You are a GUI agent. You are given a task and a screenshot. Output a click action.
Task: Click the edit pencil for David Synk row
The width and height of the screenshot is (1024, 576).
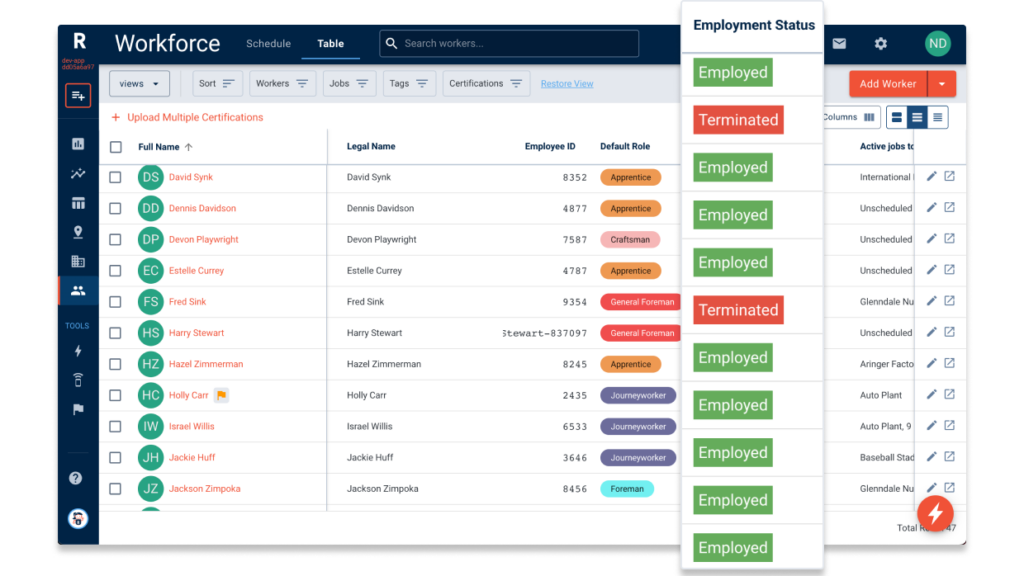pyautogui.click(x=932, y=176)
